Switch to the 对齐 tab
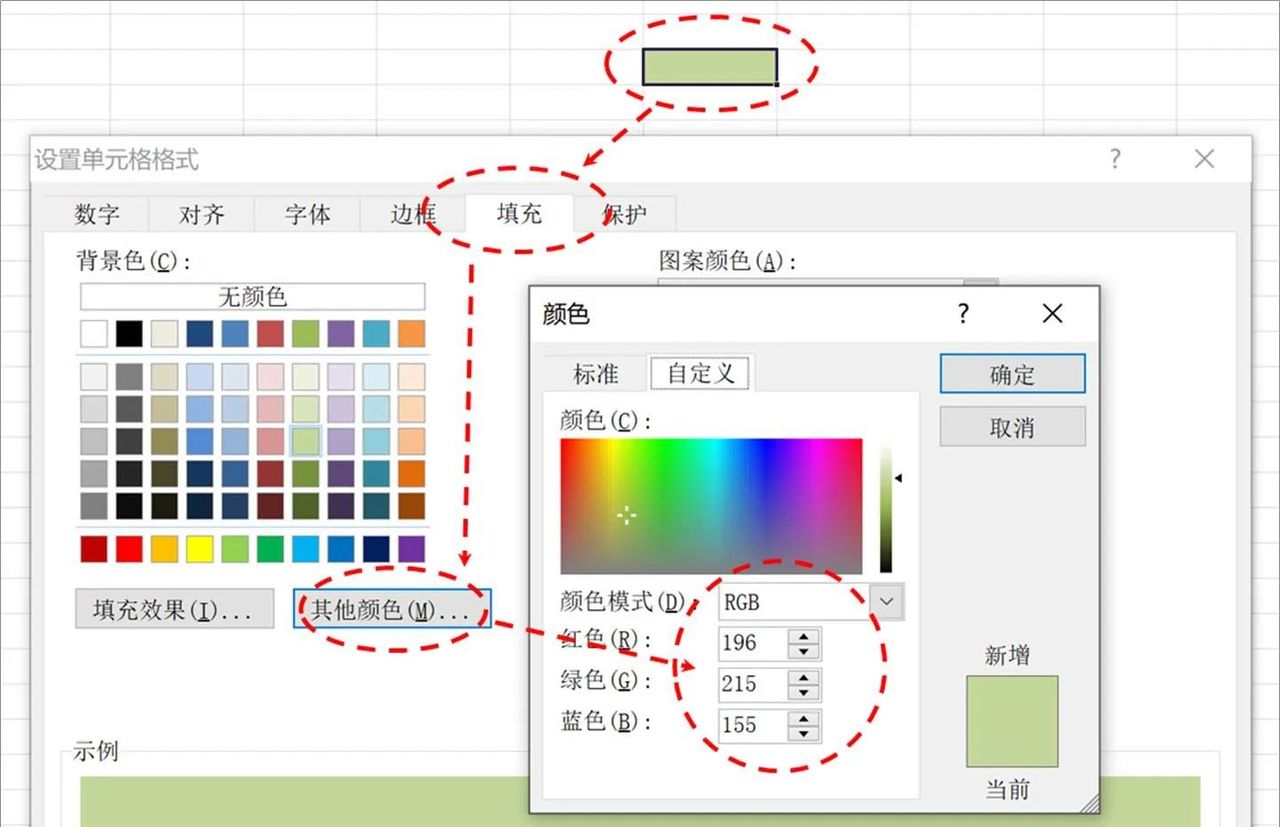The image size is (1280, 827). coord(201,213)
